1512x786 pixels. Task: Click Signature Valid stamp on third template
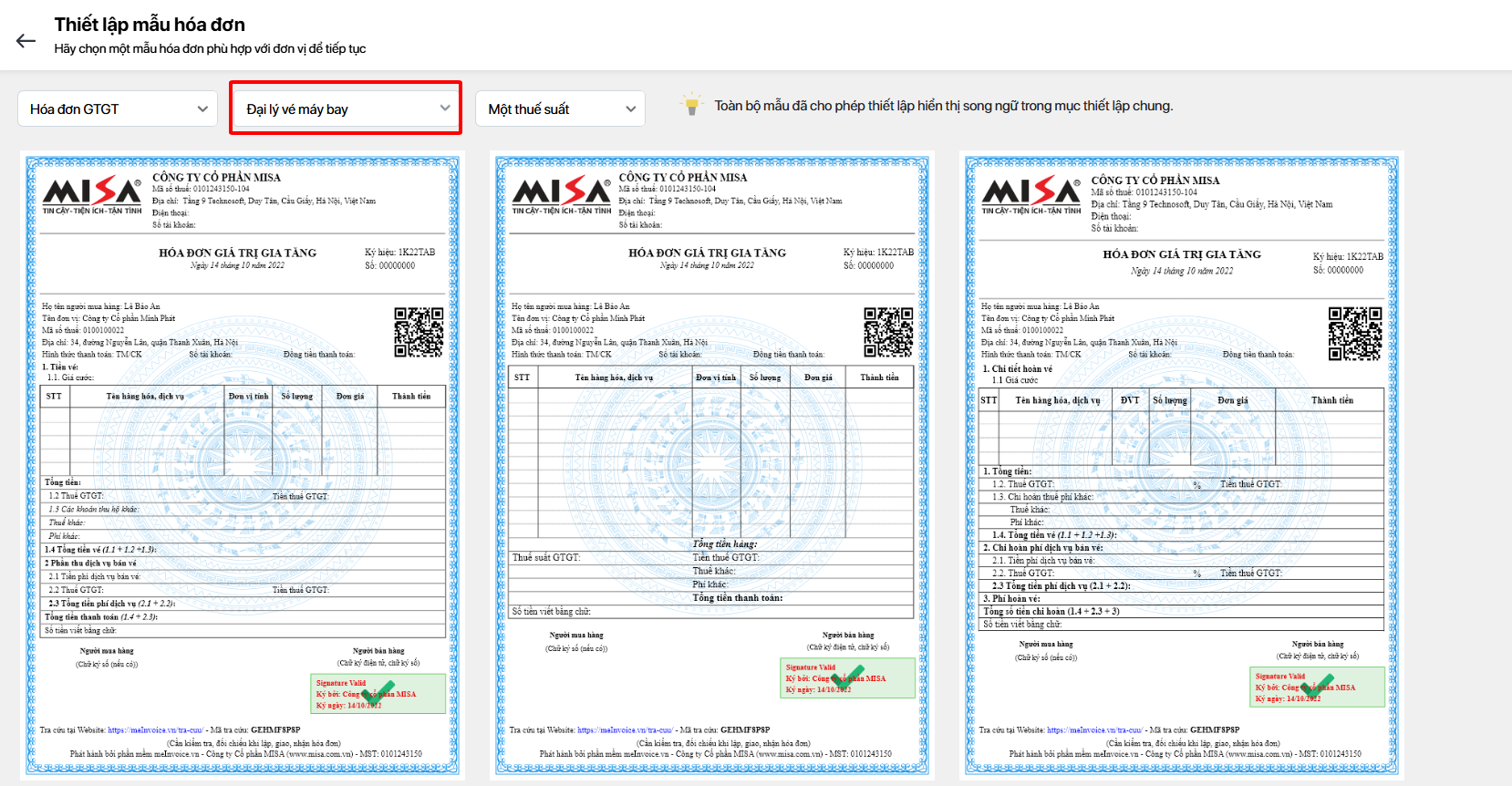point(1317,688)
